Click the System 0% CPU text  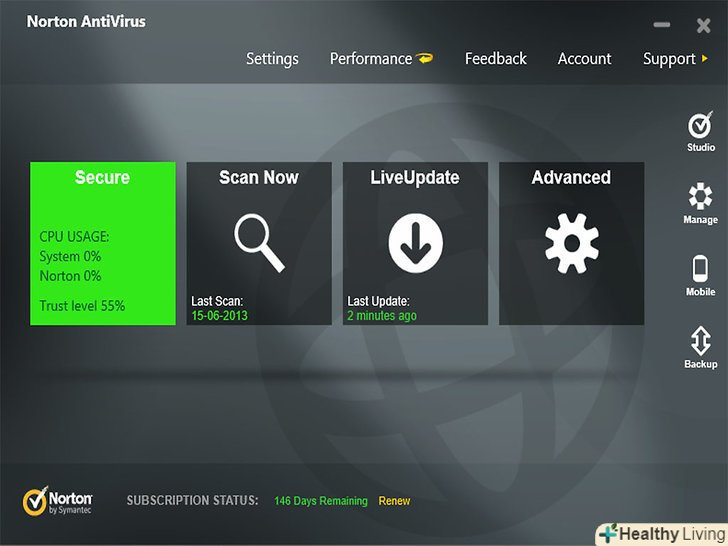[x=70, y=256]
